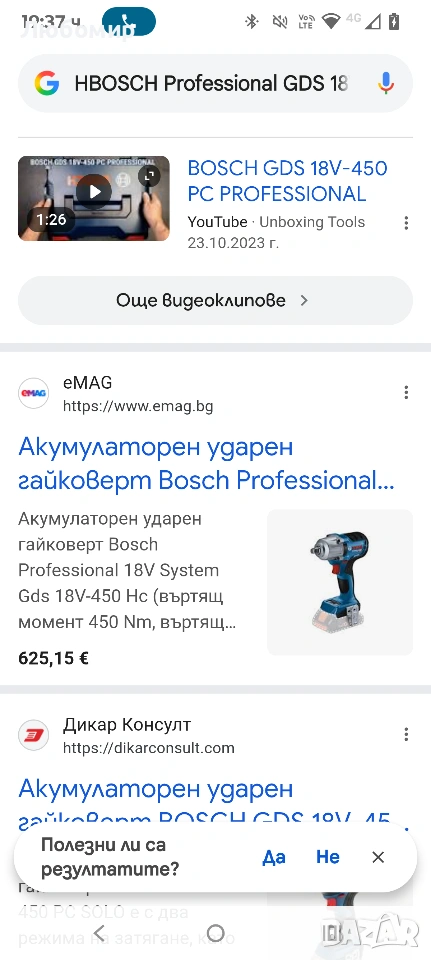Activate voice search microphone

coord(386,83)
